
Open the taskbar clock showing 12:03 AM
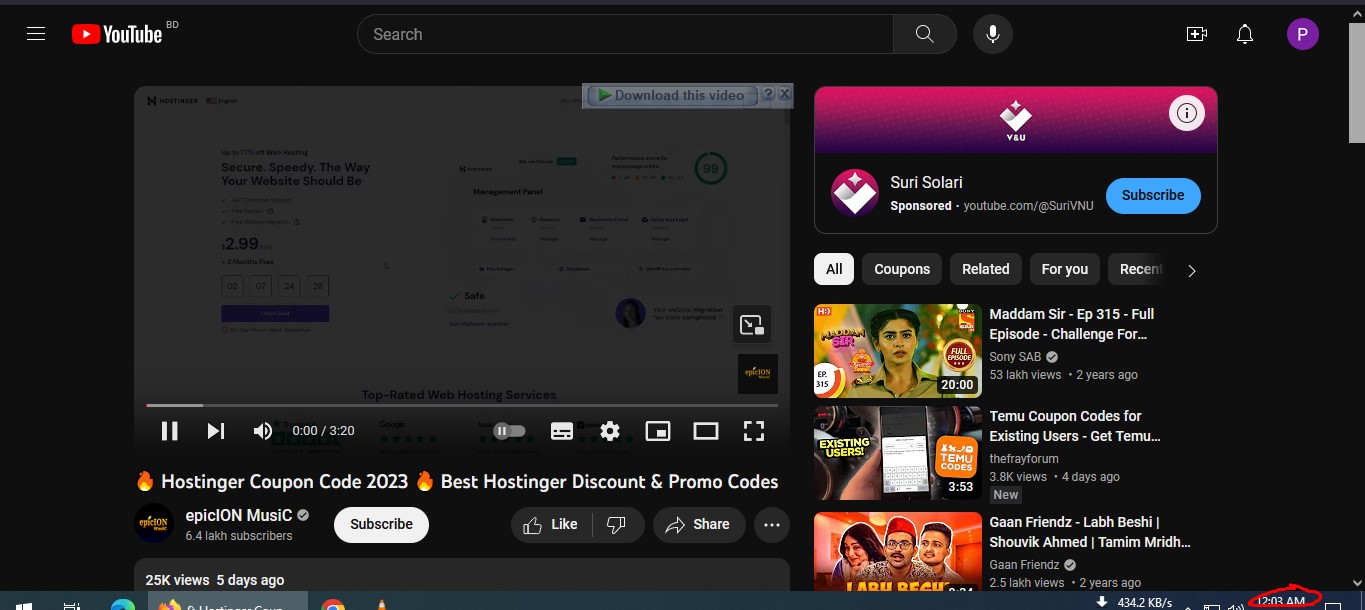1281,601
